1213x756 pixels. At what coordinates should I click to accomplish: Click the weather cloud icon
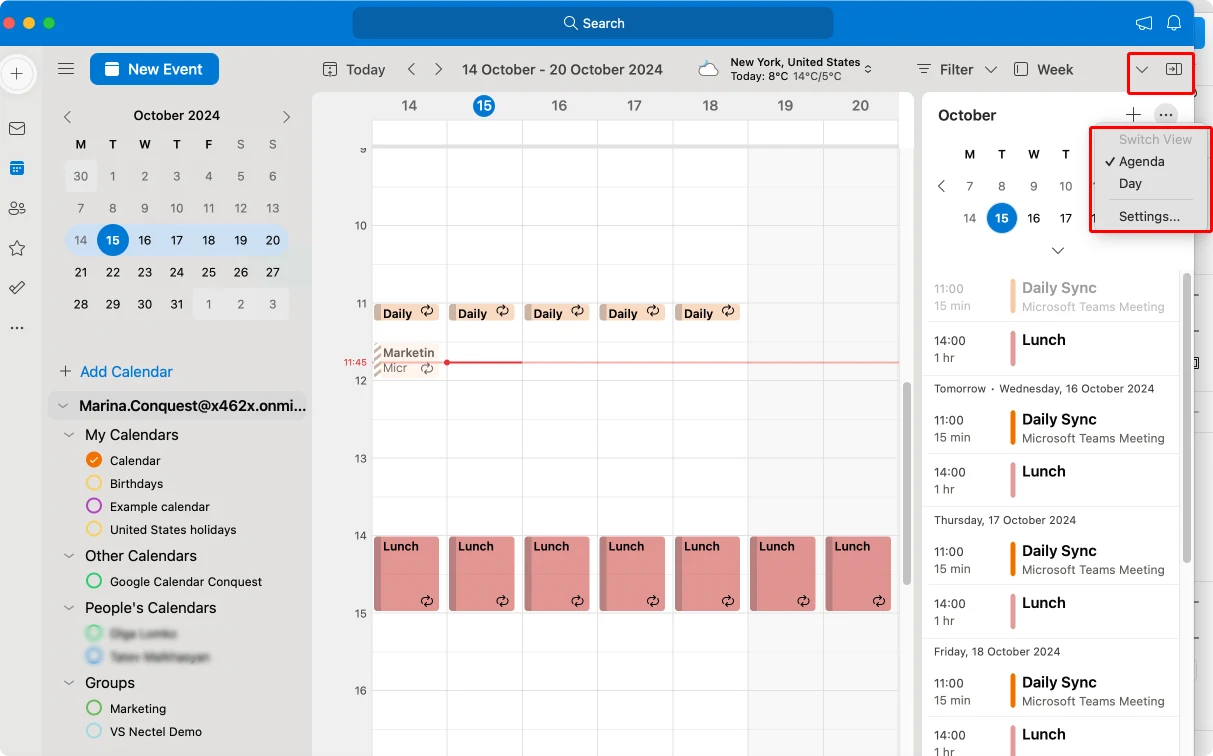click(708, 69)
